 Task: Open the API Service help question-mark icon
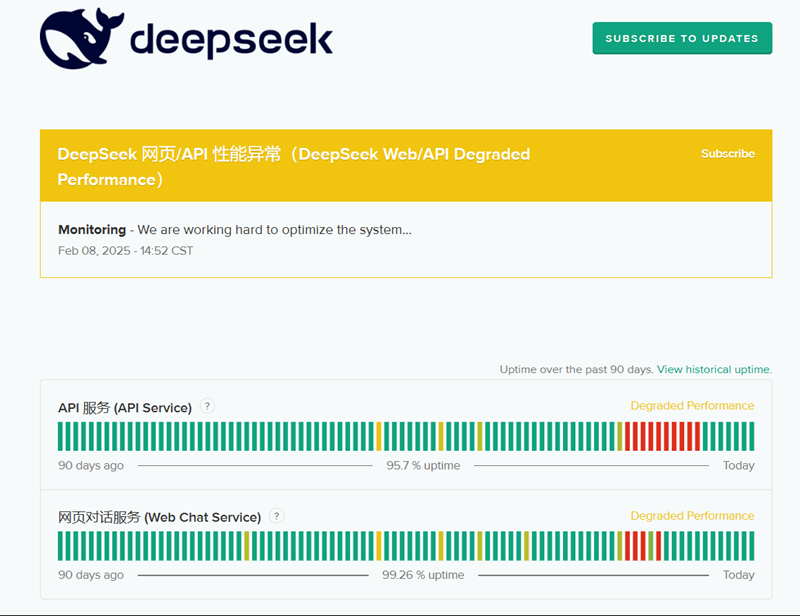pyautogui.click(x=206, y=406)
